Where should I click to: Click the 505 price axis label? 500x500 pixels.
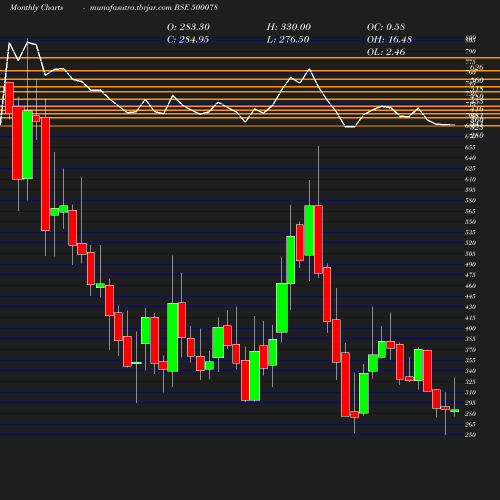[470, 254]
